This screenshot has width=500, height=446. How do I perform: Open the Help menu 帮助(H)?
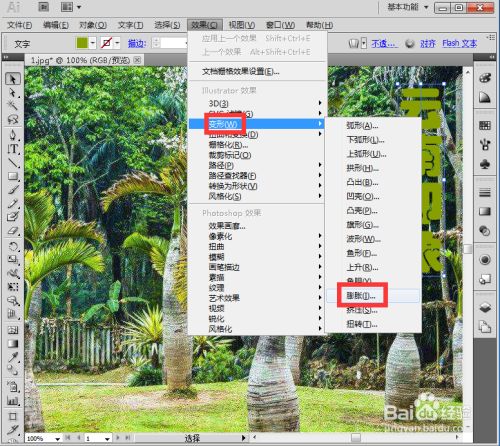tap(319, 25)
